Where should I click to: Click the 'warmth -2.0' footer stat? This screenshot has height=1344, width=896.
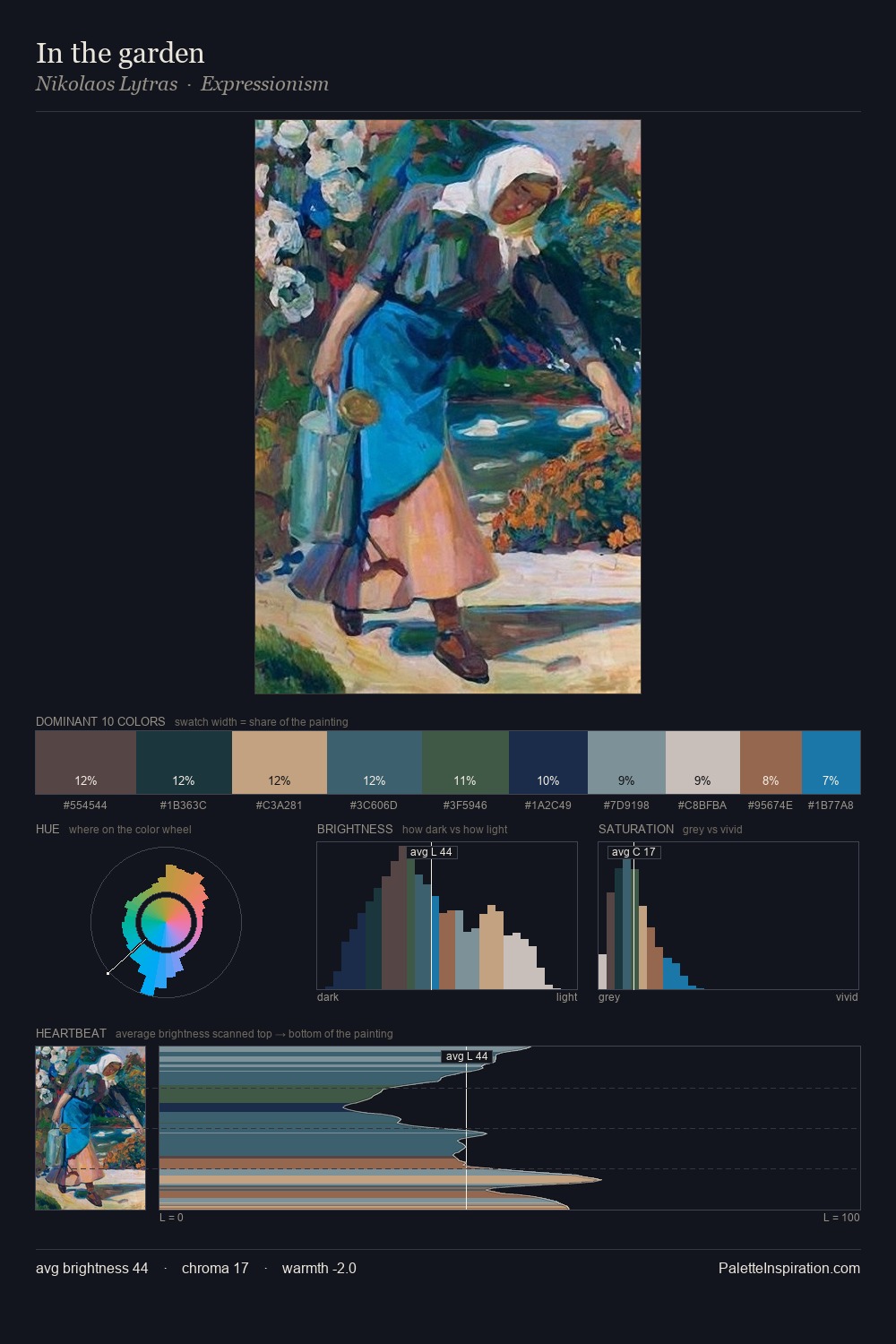point(319,1268)
